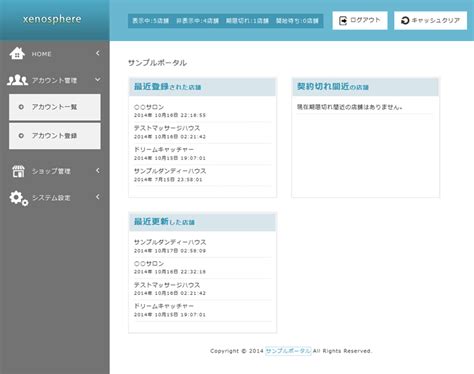Click the 契約切れ間近の店舗 panel header
The image size is (474, 374).
tap(365, 87)
